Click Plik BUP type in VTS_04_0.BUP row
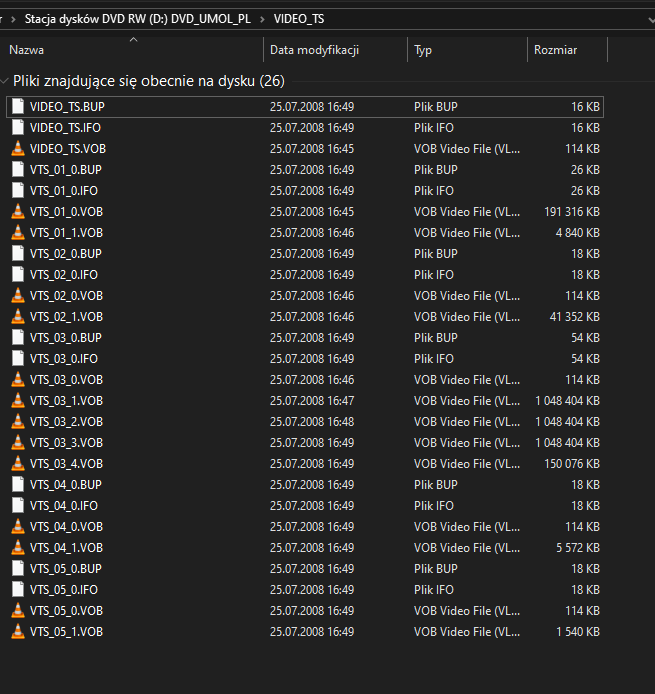The height and width of the screenshot is (694, 655). (435, 485)
